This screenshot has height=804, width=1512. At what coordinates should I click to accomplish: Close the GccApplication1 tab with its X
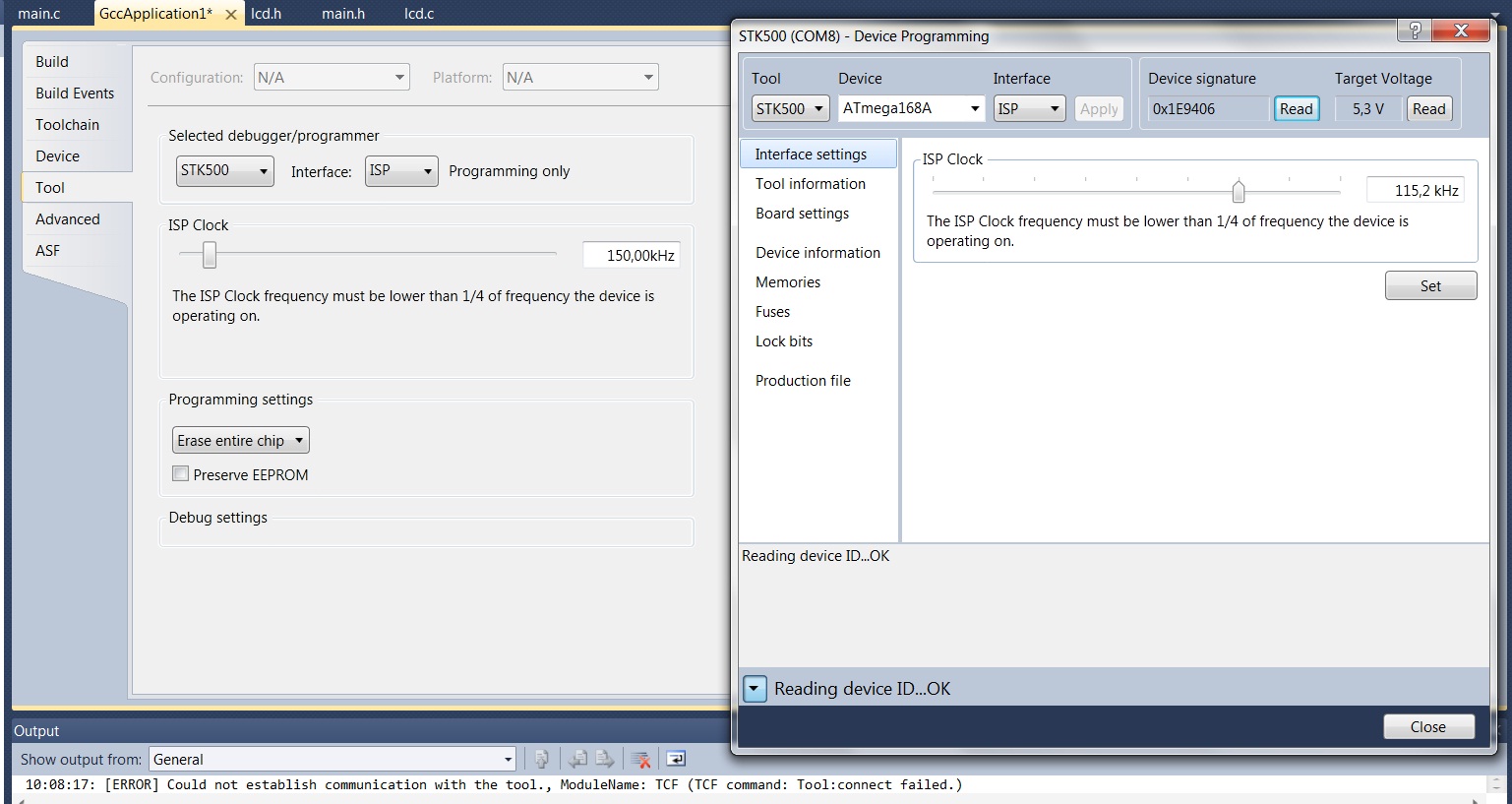click(231, 15)
